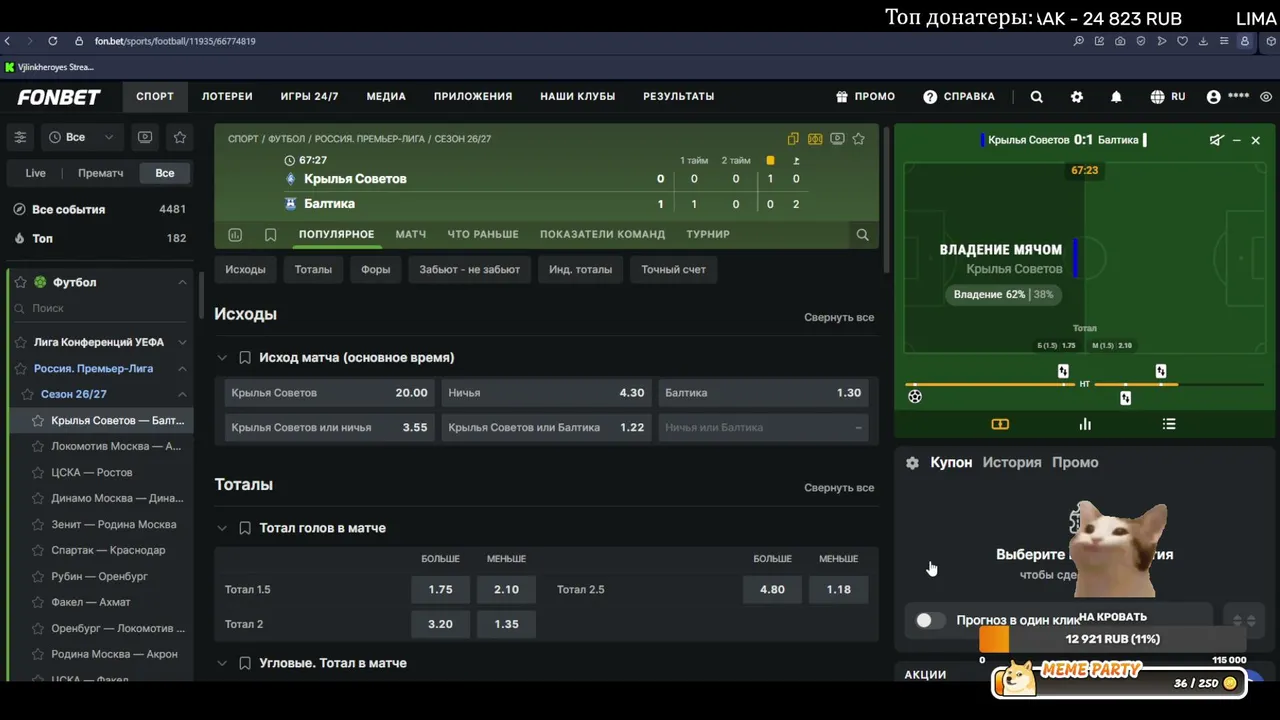Pick Тотал 1.5 Больше at 1.75

pyautogui.click(x=440, y=590)
